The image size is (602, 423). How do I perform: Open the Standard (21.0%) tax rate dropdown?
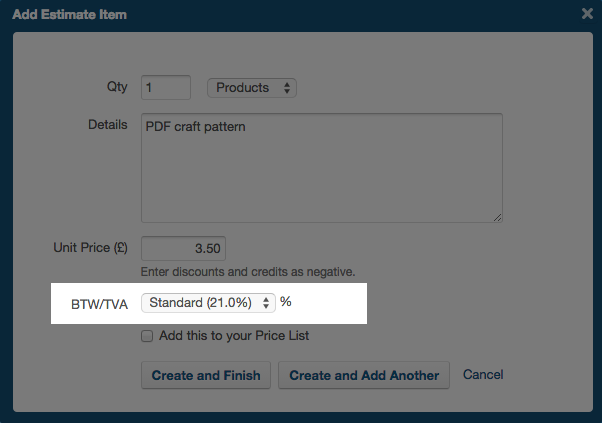coord(208,302)
